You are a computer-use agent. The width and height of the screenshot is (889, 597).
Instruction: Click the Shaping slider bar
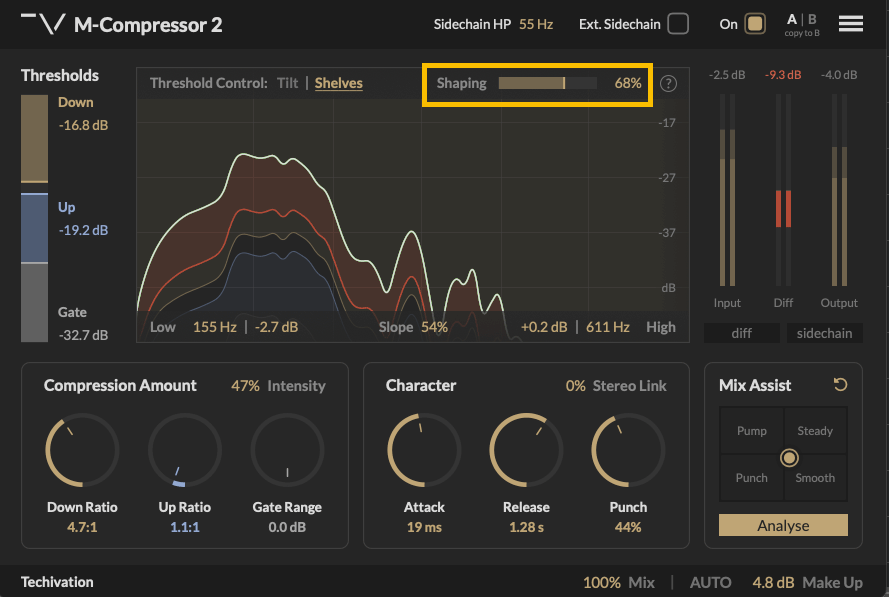[x=547, y=83]
